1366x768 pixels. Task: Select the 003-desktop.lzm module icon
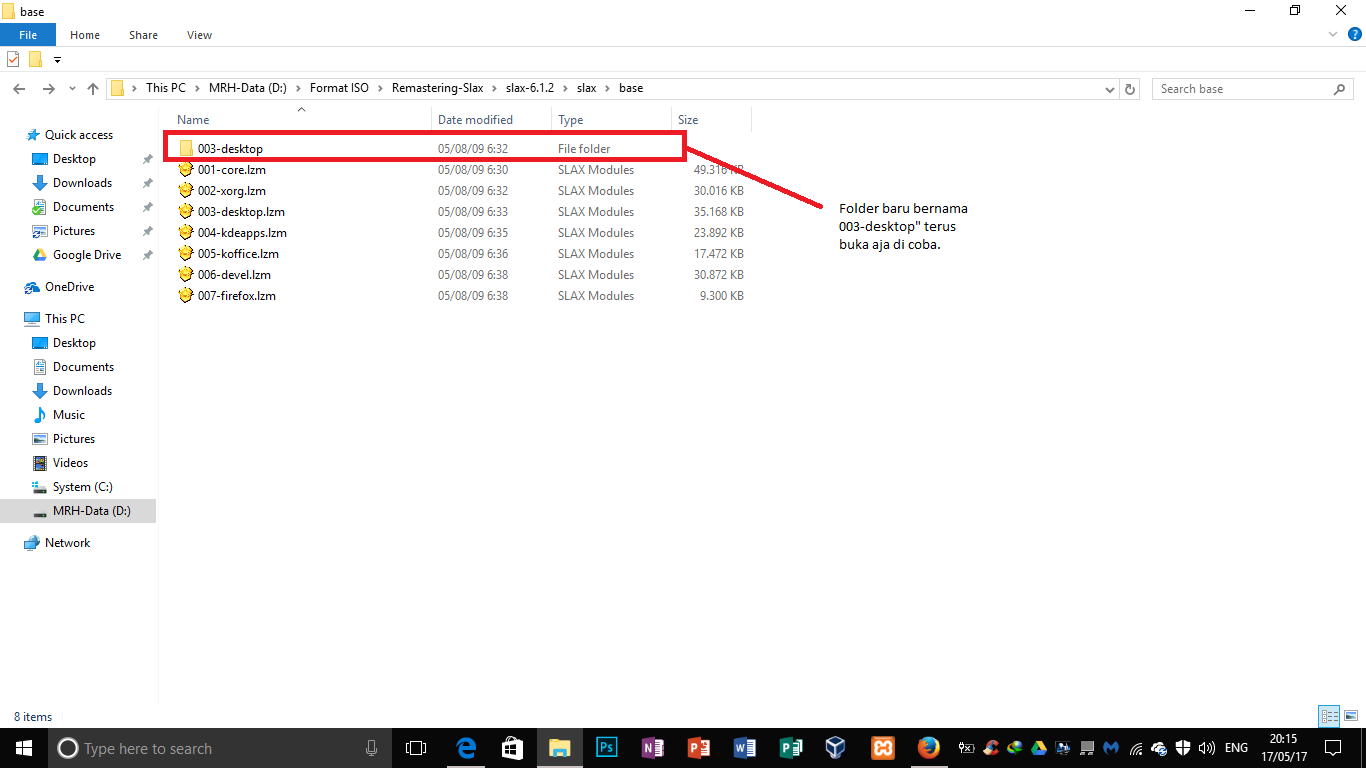click(x=186, y=212)
